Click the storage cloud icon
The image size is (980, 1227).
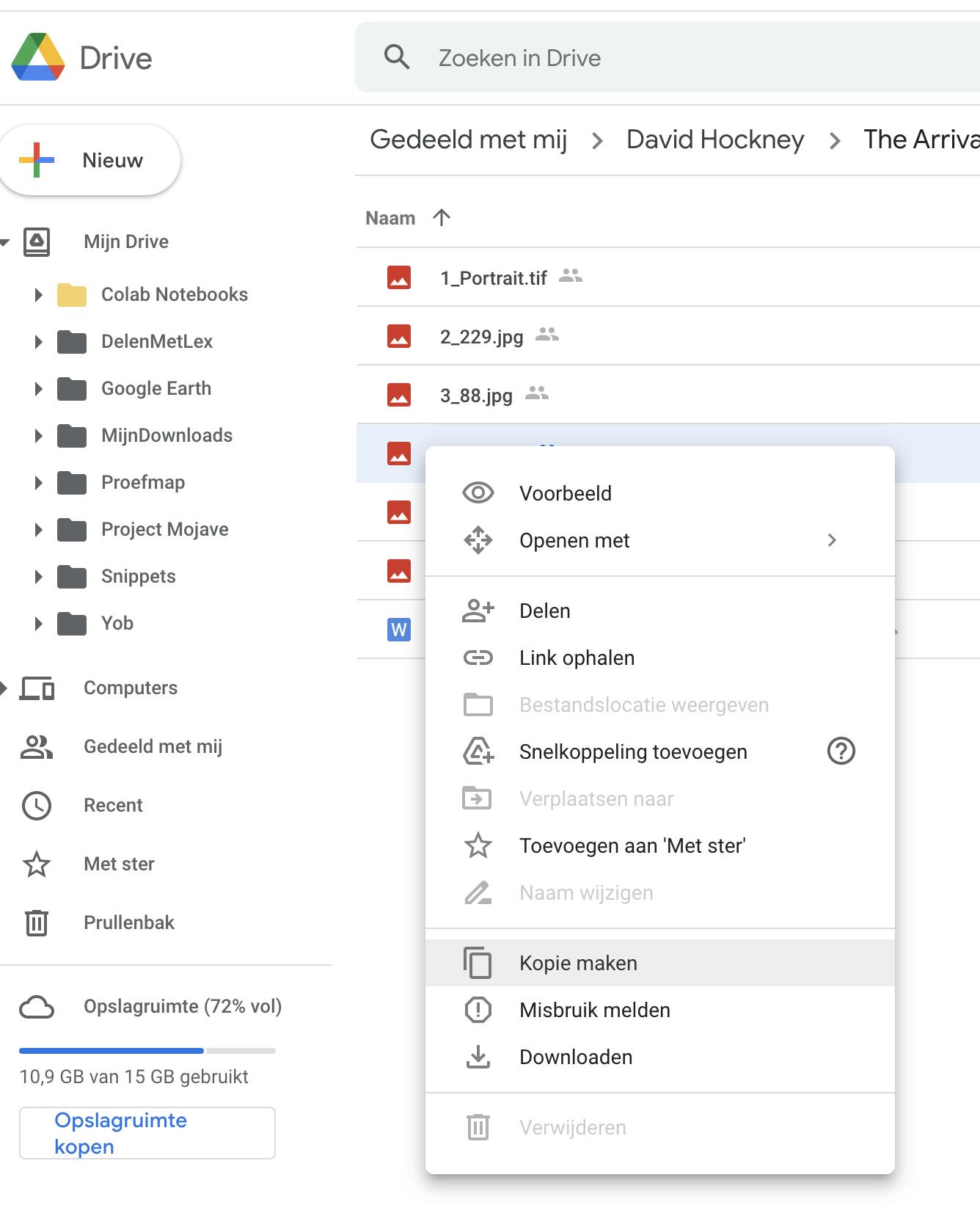tap(37, 1007)
